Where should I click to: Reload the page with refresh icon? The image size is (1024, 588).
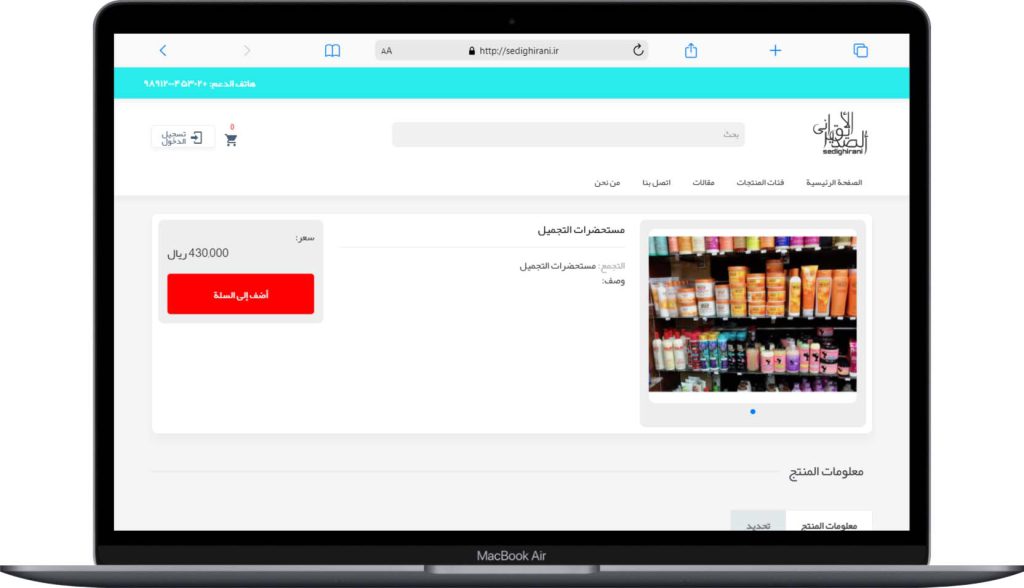click(x=638, y=51)
